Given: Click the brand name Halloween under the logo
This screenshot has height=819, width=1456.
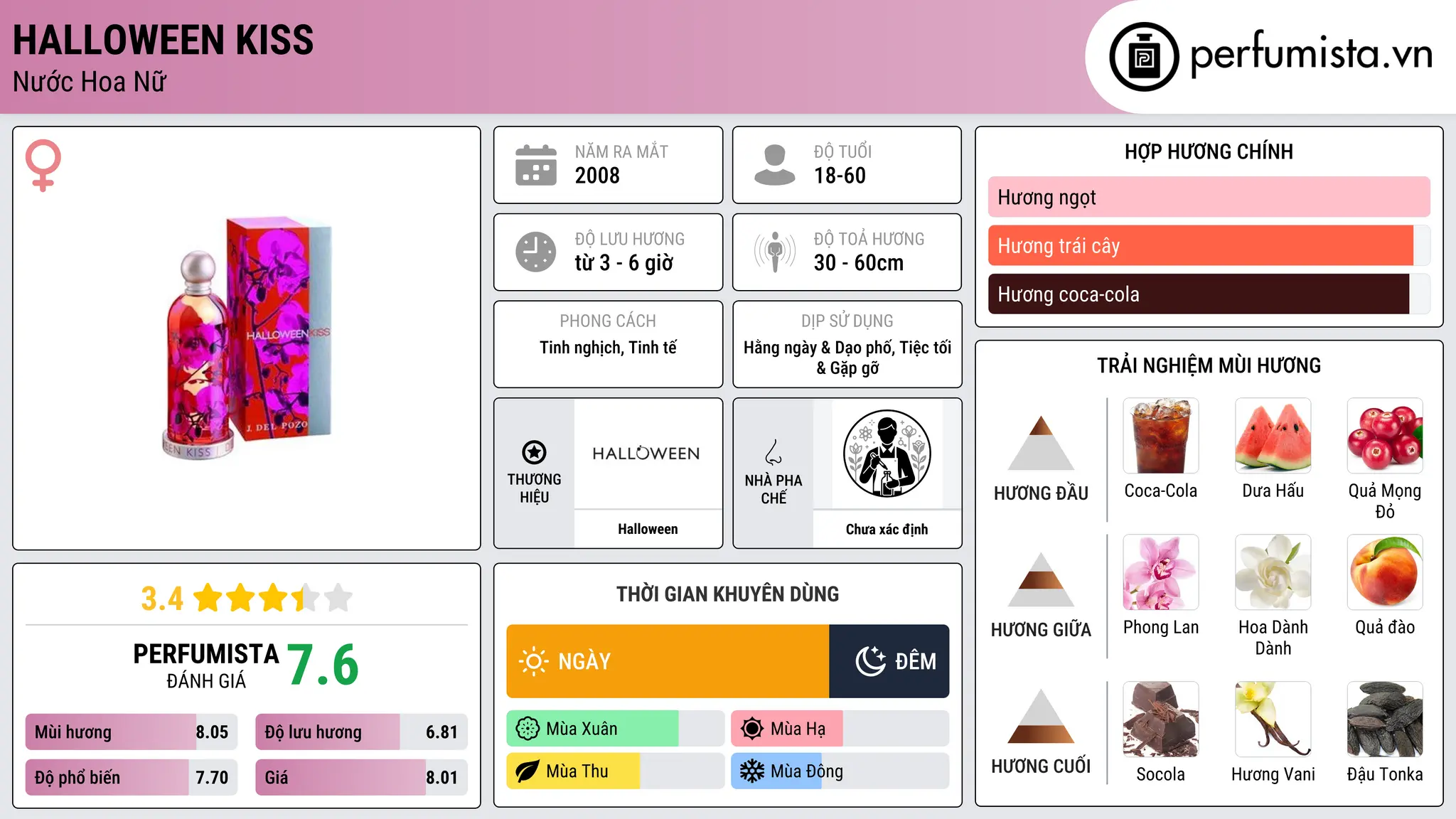Looking at the screenshot, I should [x=648, y=529].
